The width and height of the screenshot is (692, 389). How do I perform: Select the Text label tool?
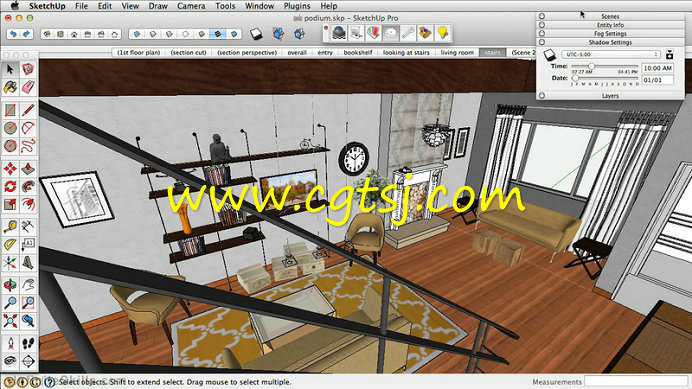pos(28,245)
